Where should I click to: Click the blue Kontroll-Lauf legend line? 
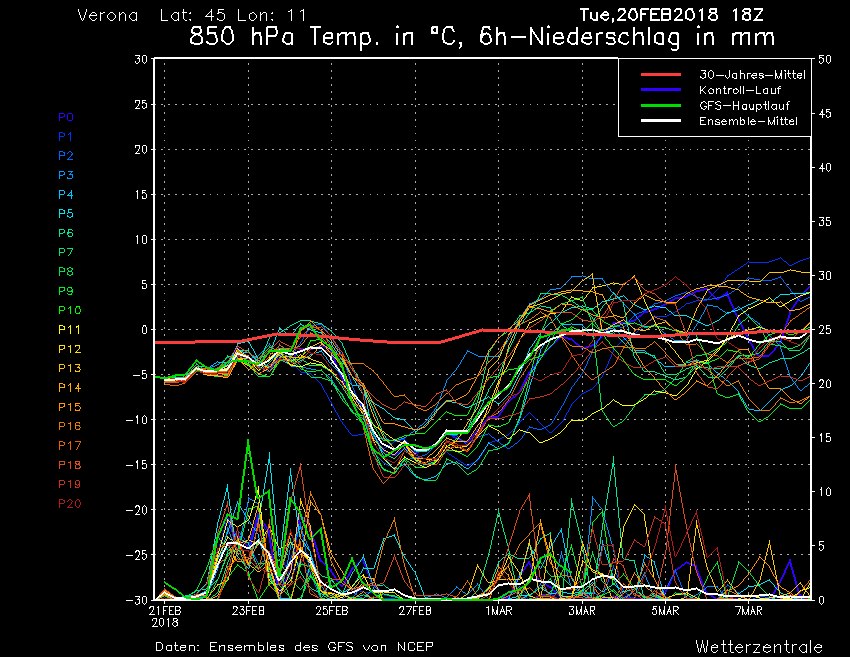[x=659, y=90]
